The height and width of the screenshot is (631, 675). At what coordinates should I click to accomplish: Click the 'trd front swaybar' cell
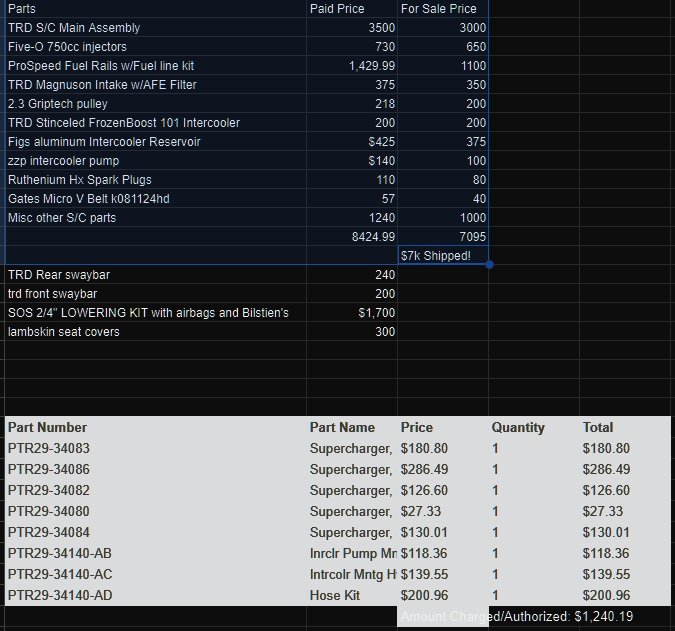tap(155, 293)
